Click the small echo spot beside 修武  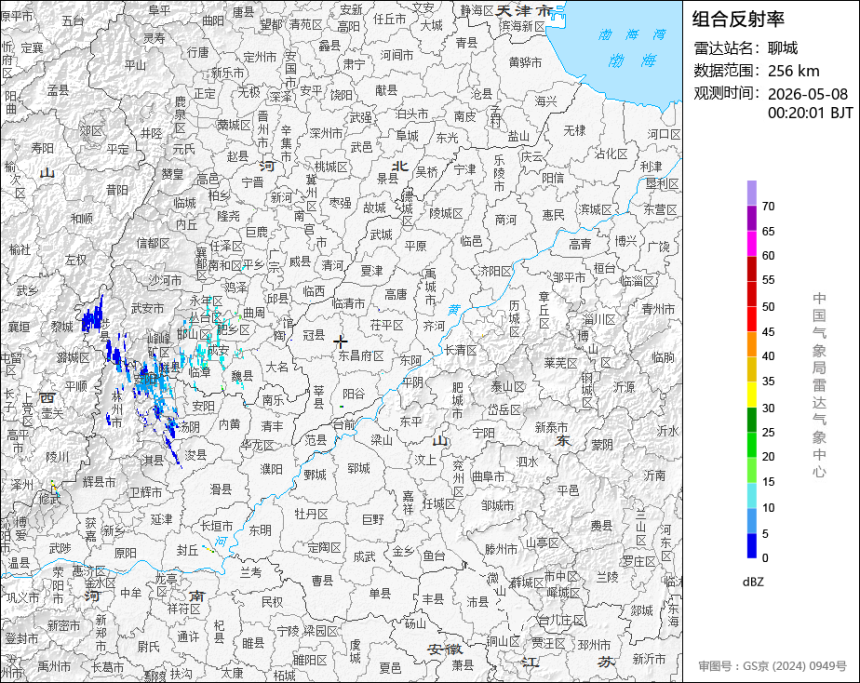click(x=55, y=488)
